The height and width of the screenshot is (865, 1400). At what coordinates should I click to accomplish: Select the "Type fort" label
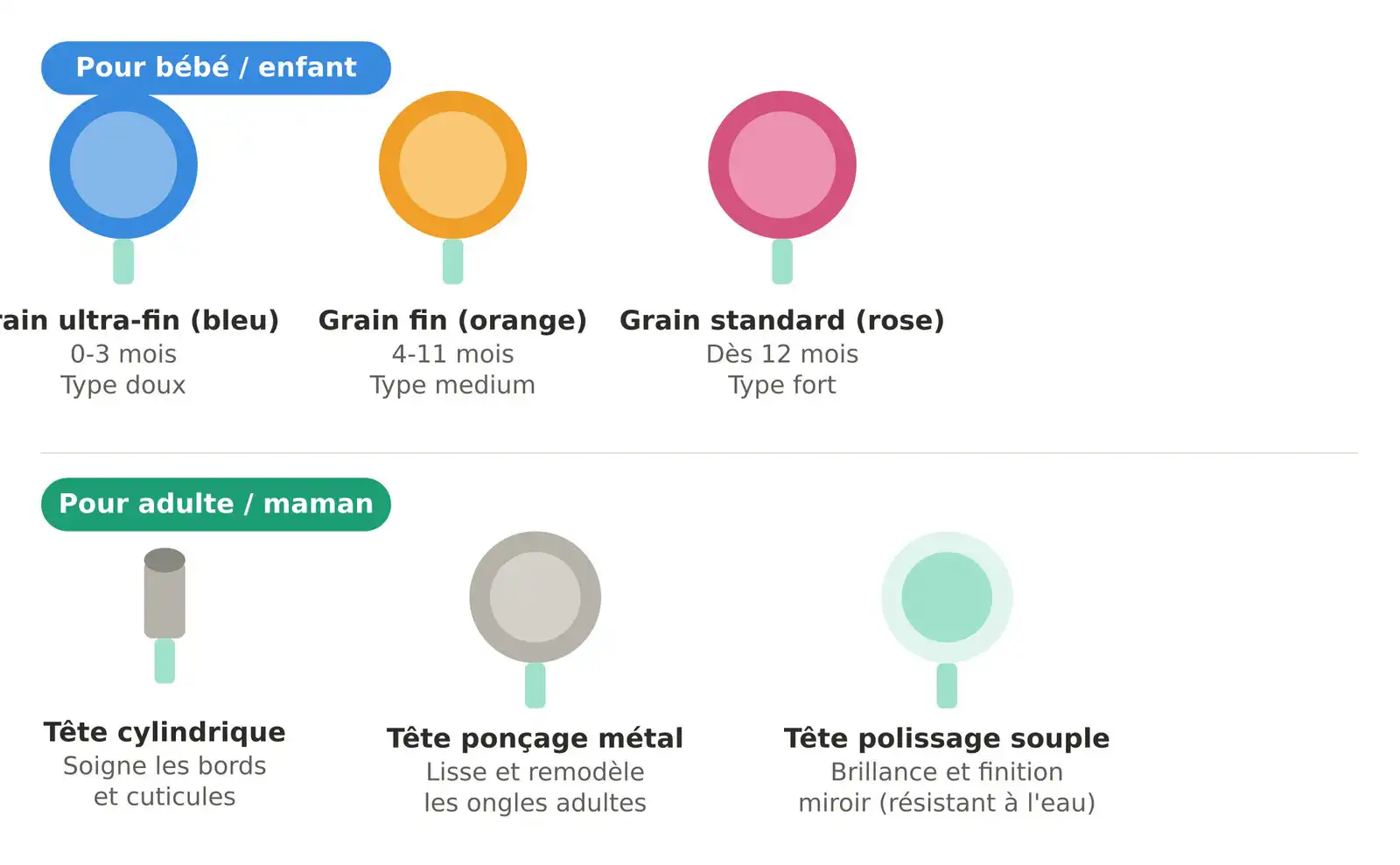click(x=782, y=386)
